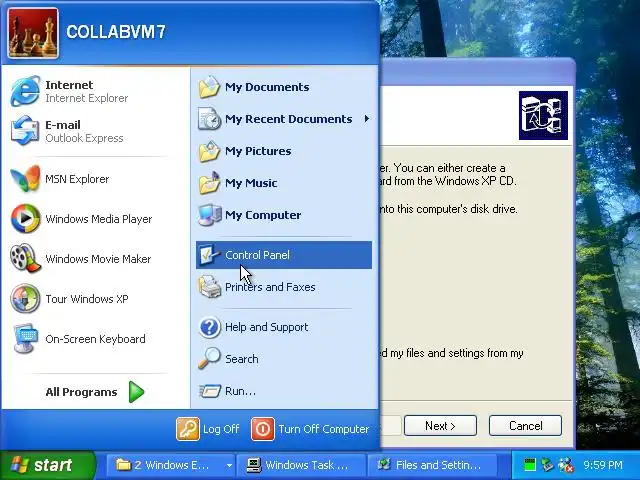Select the My Recent Documents label
Screen dimensions: 640x480
coord(289,119)
